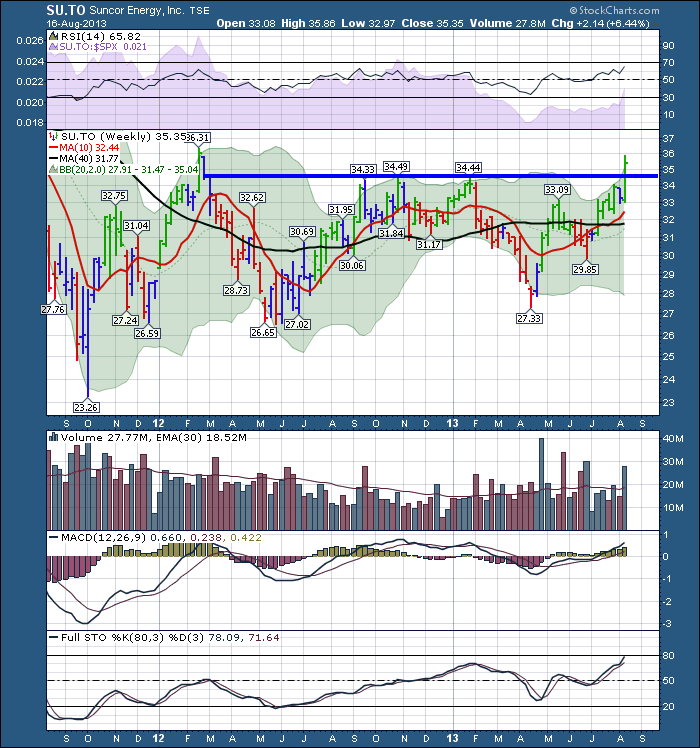Click the Volume bars legend icon

(54, 437)
